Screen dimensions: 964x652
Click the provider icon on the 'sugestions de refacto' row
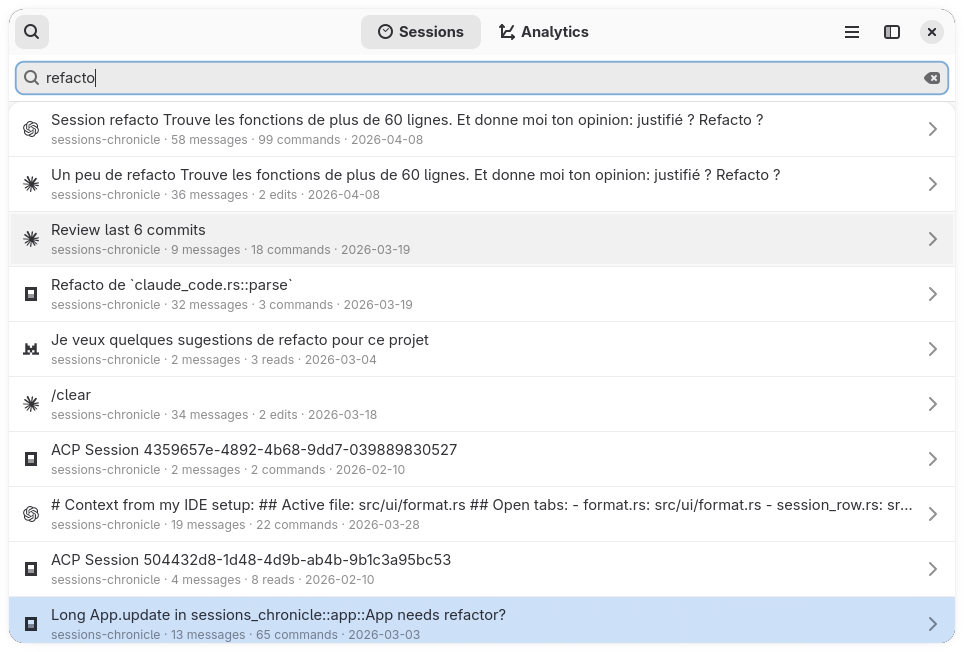(x=31, y=348)
